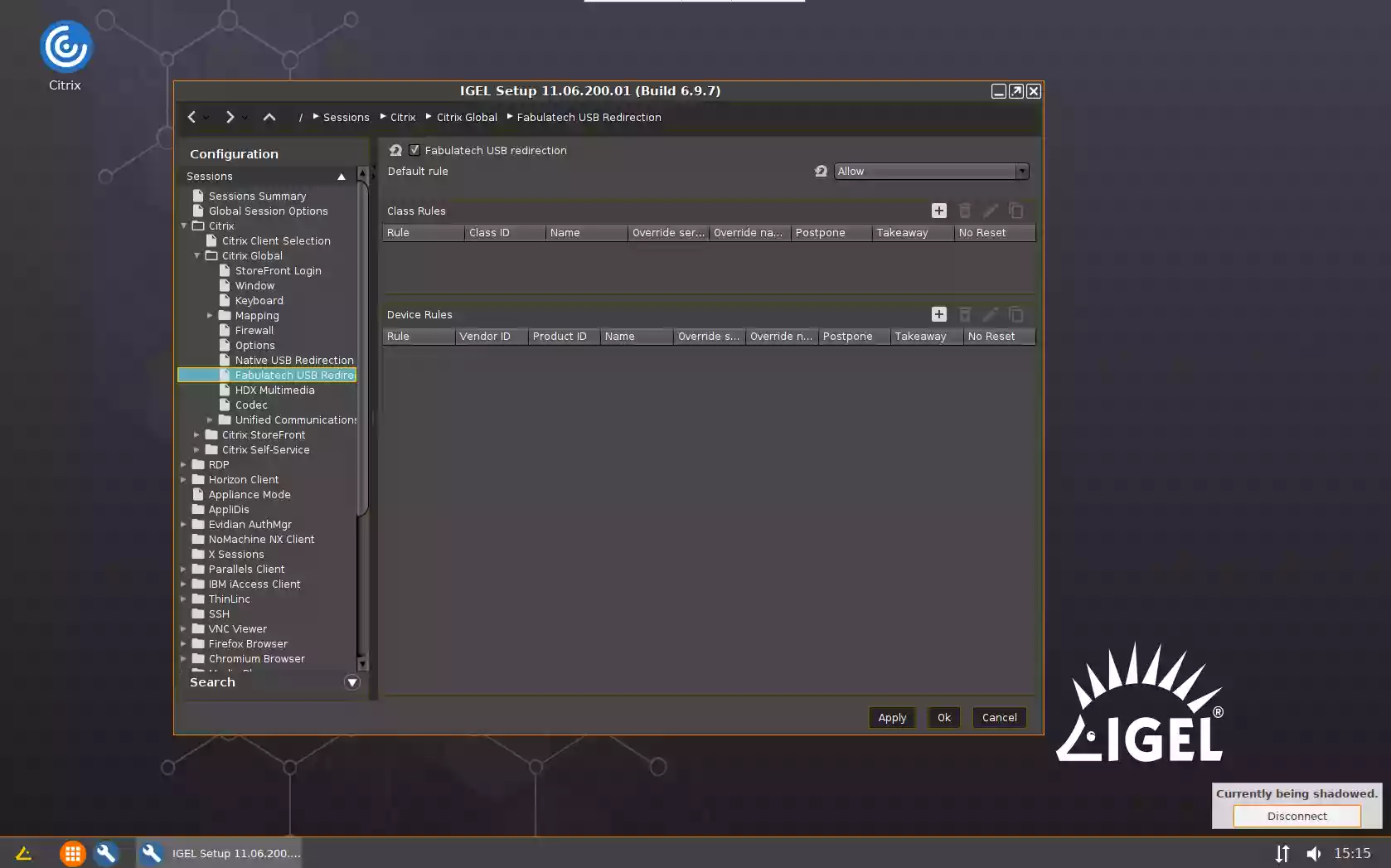Open the IGEL start menu icon
This screenshot has height=868, width=1391.
click(x=23, y=853)
